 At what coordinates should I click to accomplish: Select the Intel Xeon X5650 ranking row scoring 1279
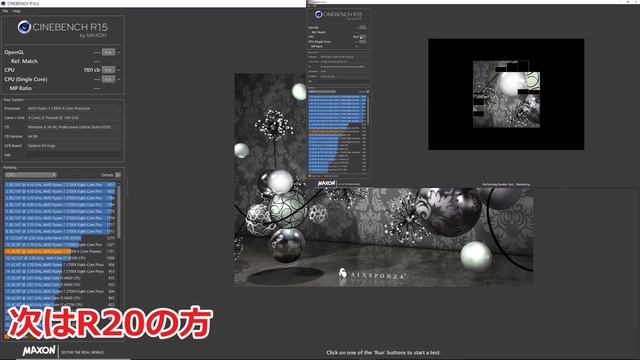click(60, 238)
